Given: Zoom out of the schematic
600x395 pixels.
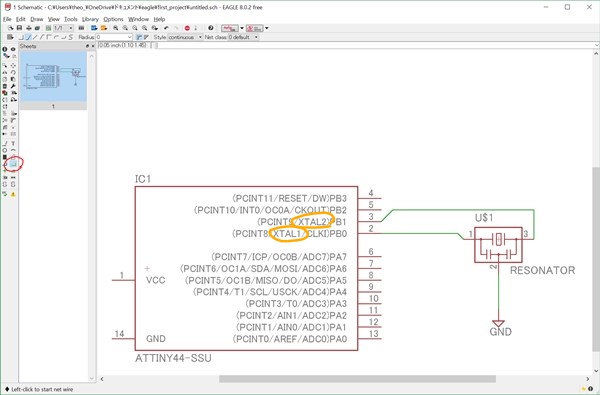Looking at the screenshot, I should point(135,28).
